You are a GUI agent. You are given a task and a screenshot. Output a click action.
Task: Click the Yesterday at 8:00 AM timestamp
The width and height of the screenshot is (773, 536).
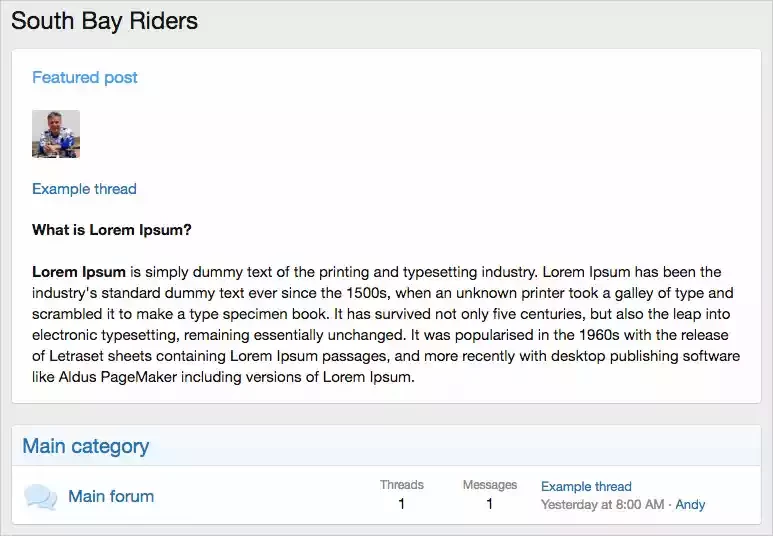602,504
